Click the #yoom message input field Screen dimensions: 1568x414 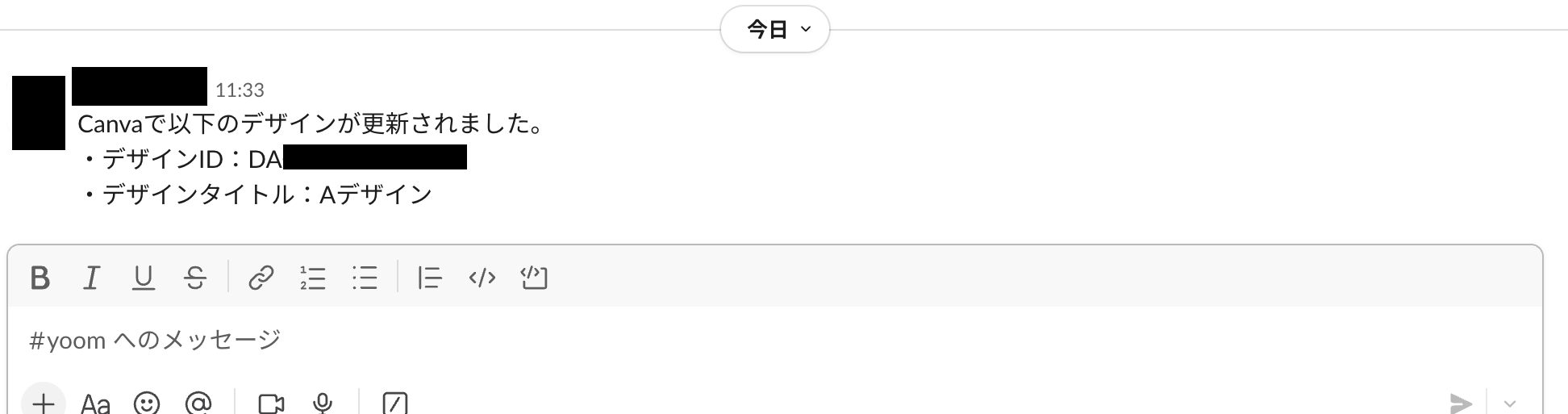726,341
